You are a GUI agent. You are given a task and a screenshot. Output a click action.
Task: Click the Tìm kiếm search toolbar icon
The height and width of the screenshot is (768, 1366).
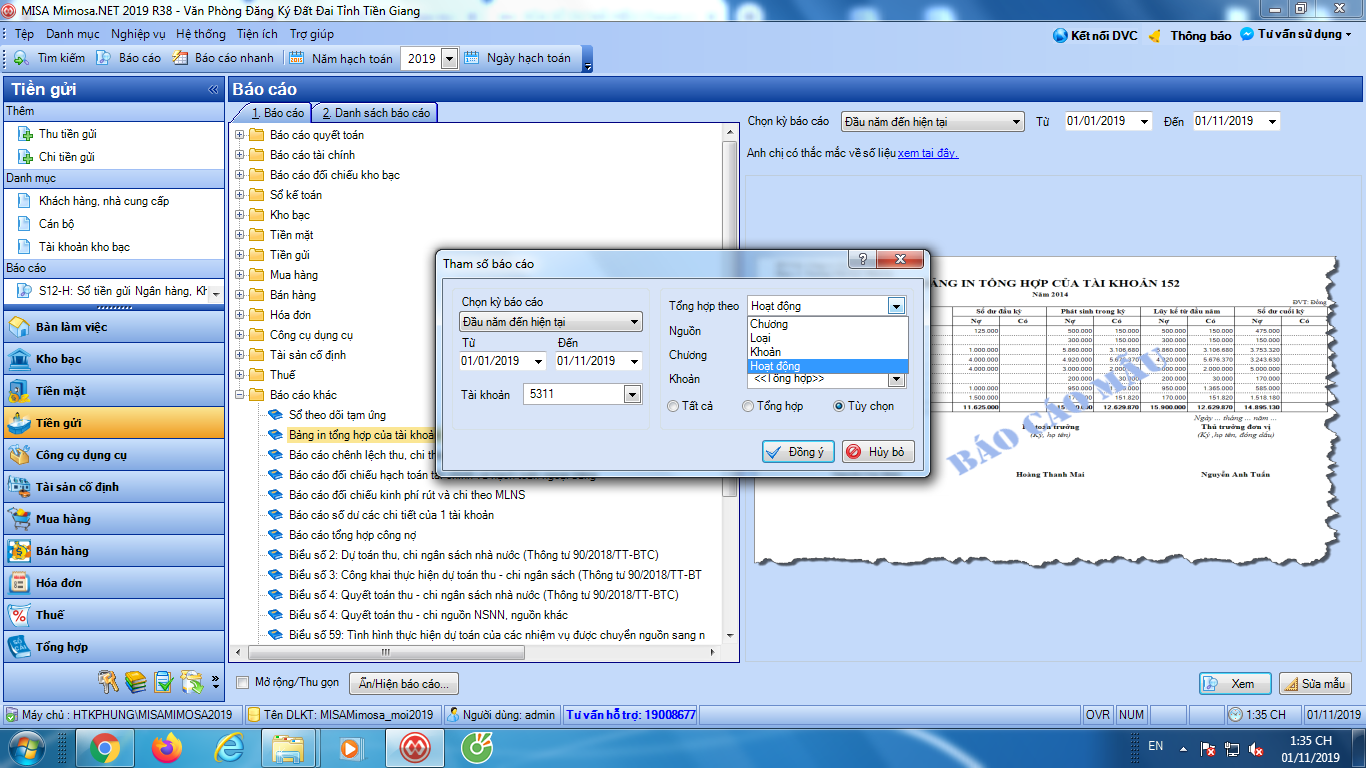[22, 58]
